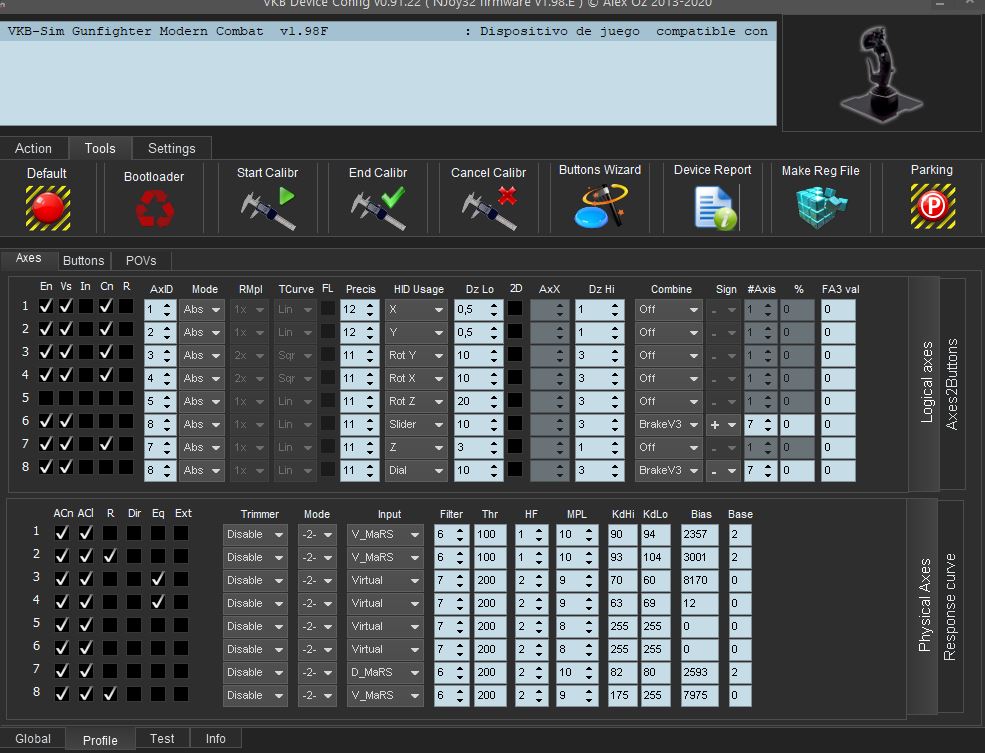The image size is (985, 753).
Task: Enable Eq checkbox for physical axis 1
Action: [159, 534]
